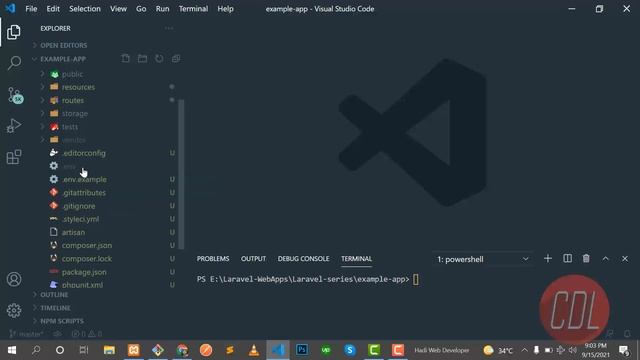Open File Explorer from the taskbar
The image size is (640, 360).
[109, 350]
